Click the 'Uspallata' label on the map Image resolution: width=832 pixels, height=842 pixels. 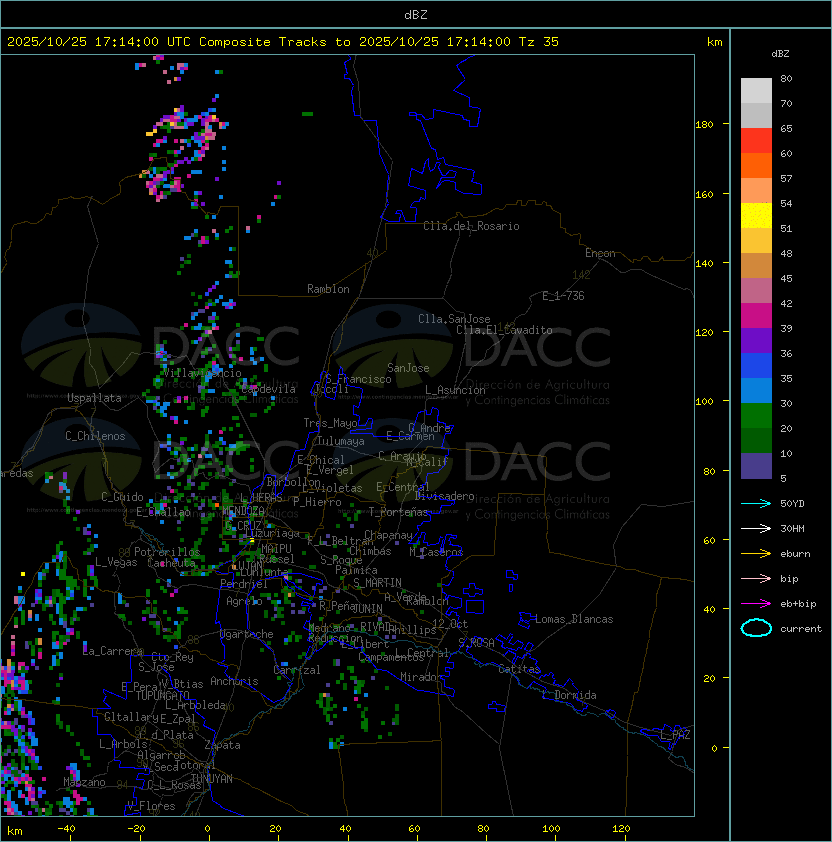tap(94, 398)
